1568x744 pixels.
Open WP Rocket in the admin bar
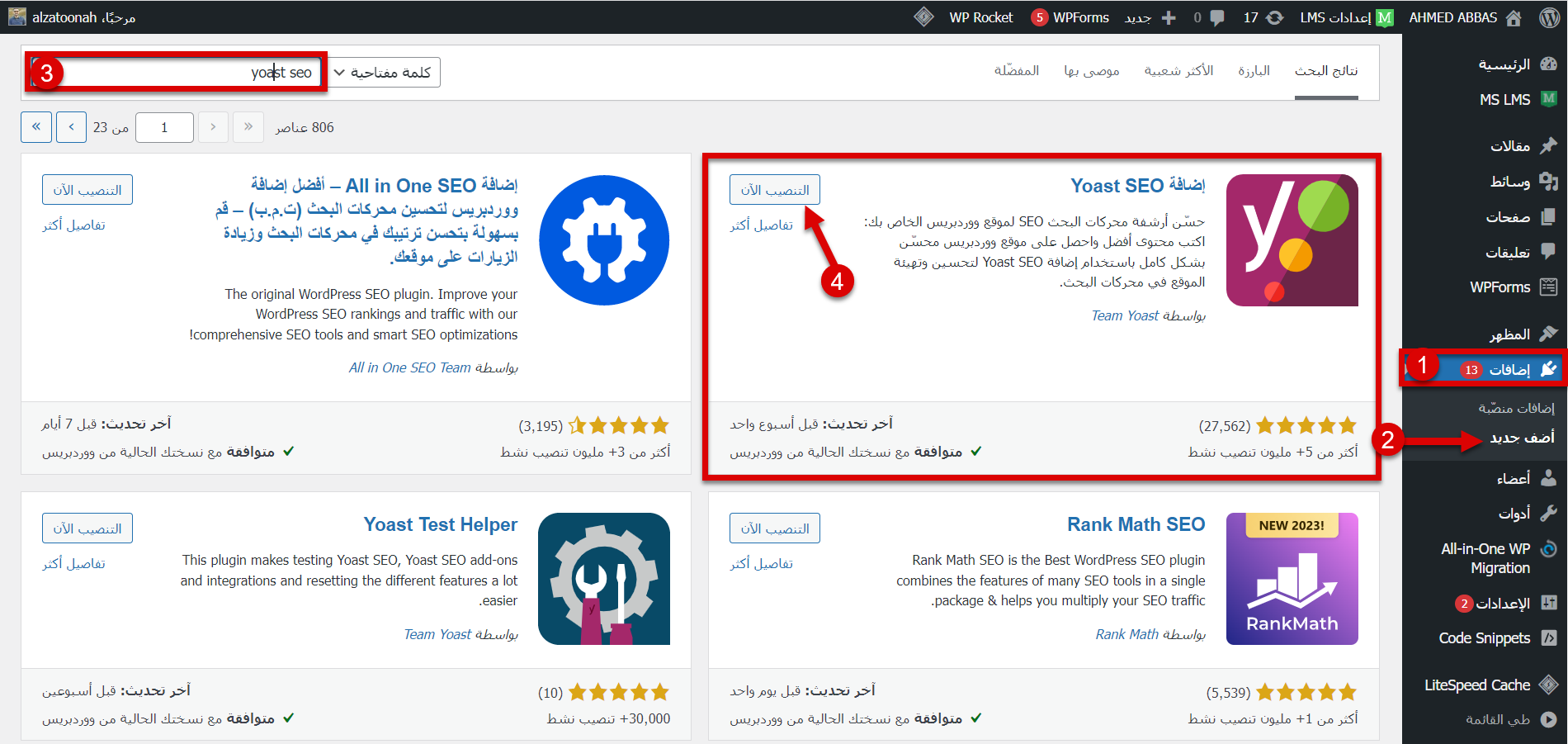coord(980,17)
